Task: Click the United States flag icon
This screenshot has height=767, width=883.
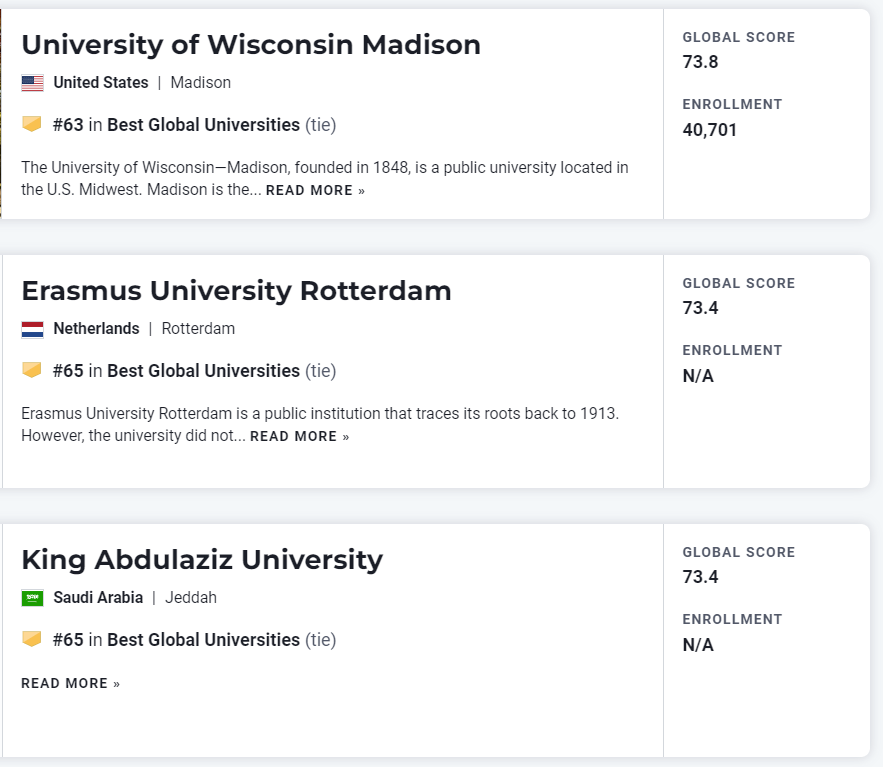Action: (x=32, y=83)
